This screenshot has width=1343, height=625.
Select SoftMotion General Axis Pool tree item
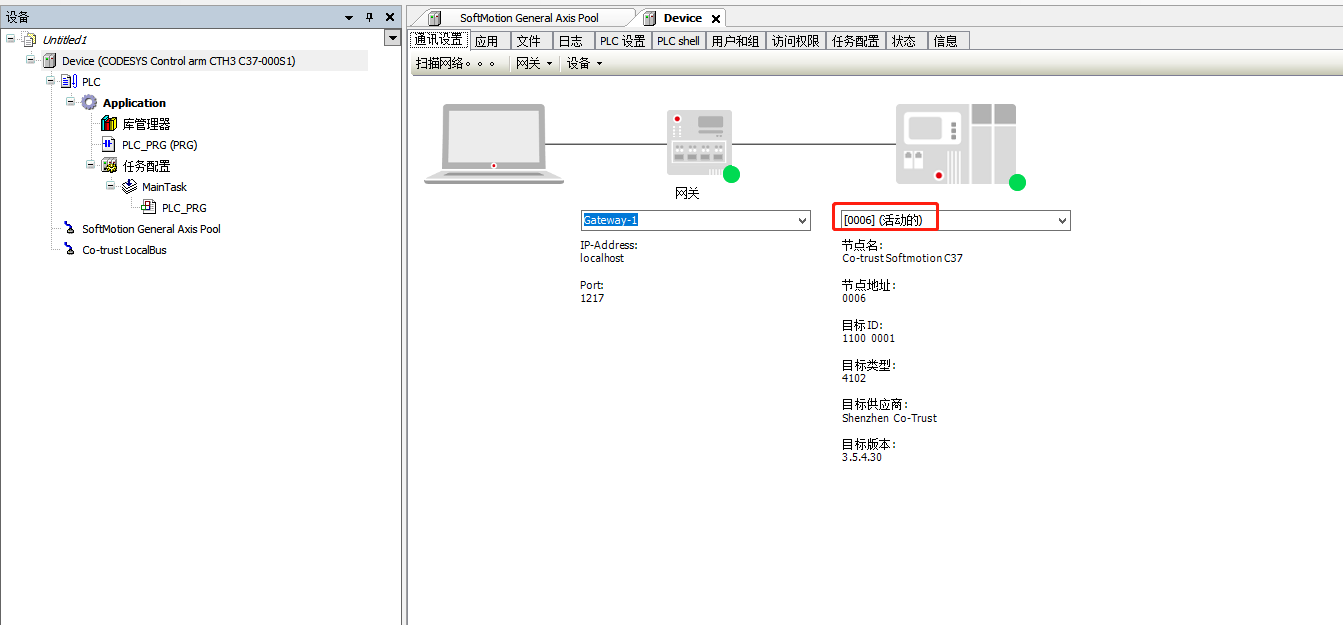tap(151, 229)
